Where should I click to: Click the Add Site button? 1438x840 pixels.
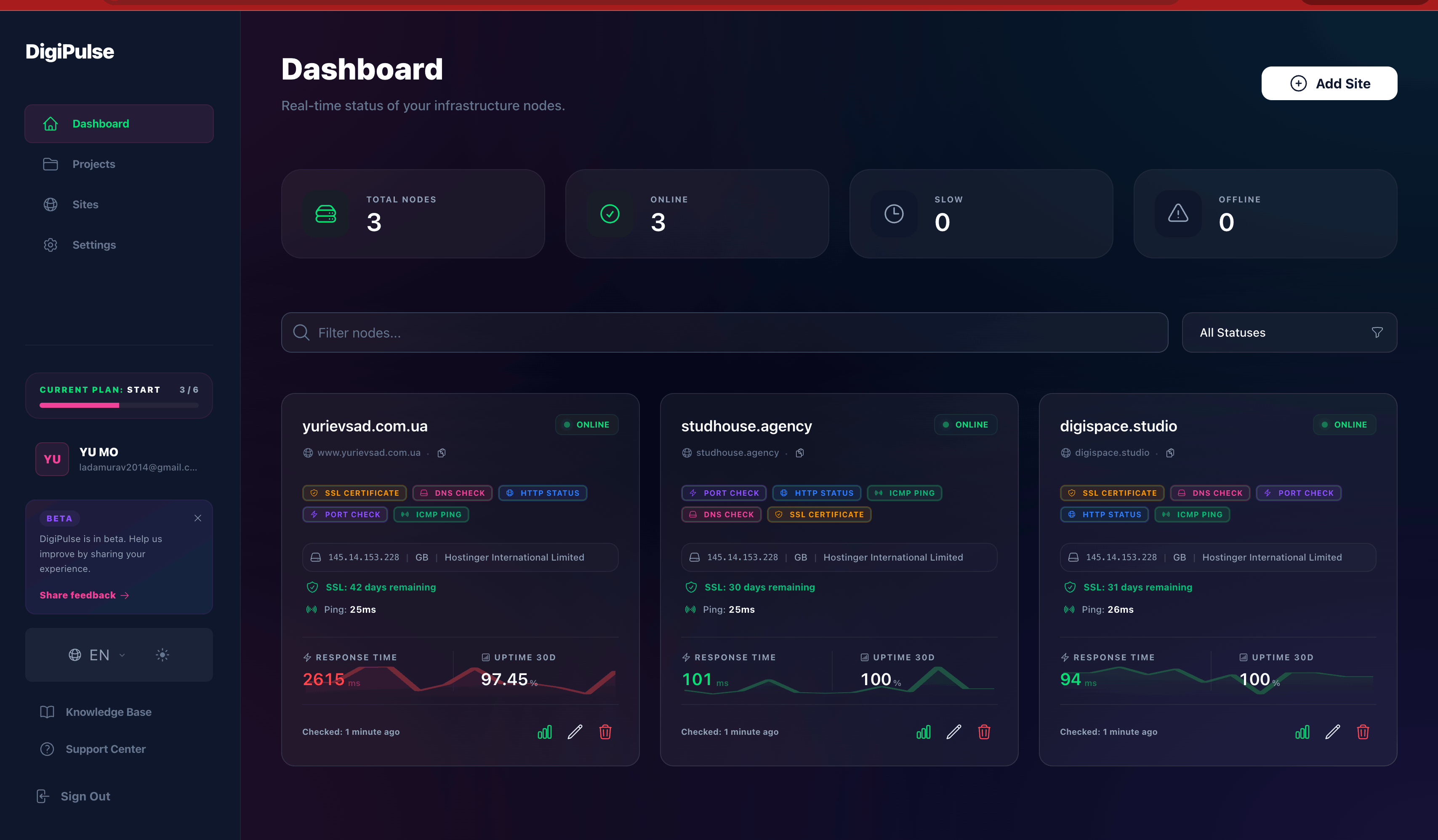[x=1329, y=83]
